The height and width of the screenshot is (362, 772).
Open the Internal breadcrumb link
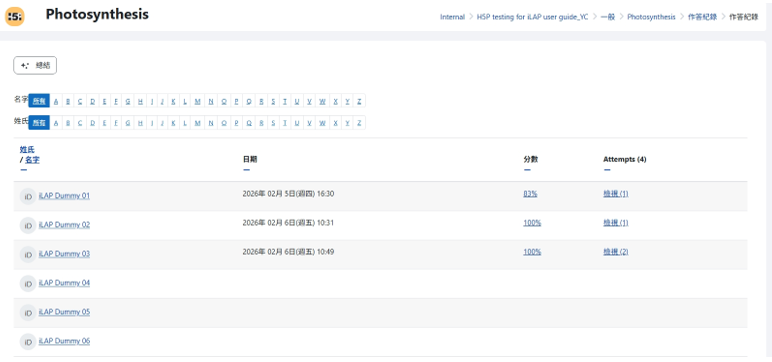[x=452, y=17]
